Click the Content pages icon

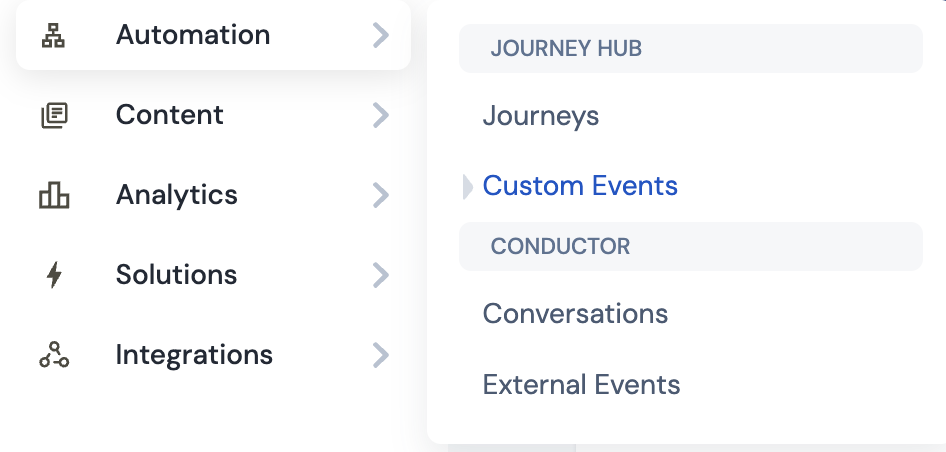[54, 115]
